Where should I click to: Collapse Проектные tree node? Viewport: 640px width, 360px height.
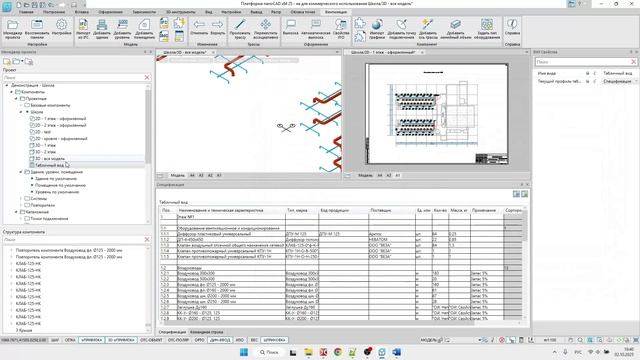click(16, 98)
